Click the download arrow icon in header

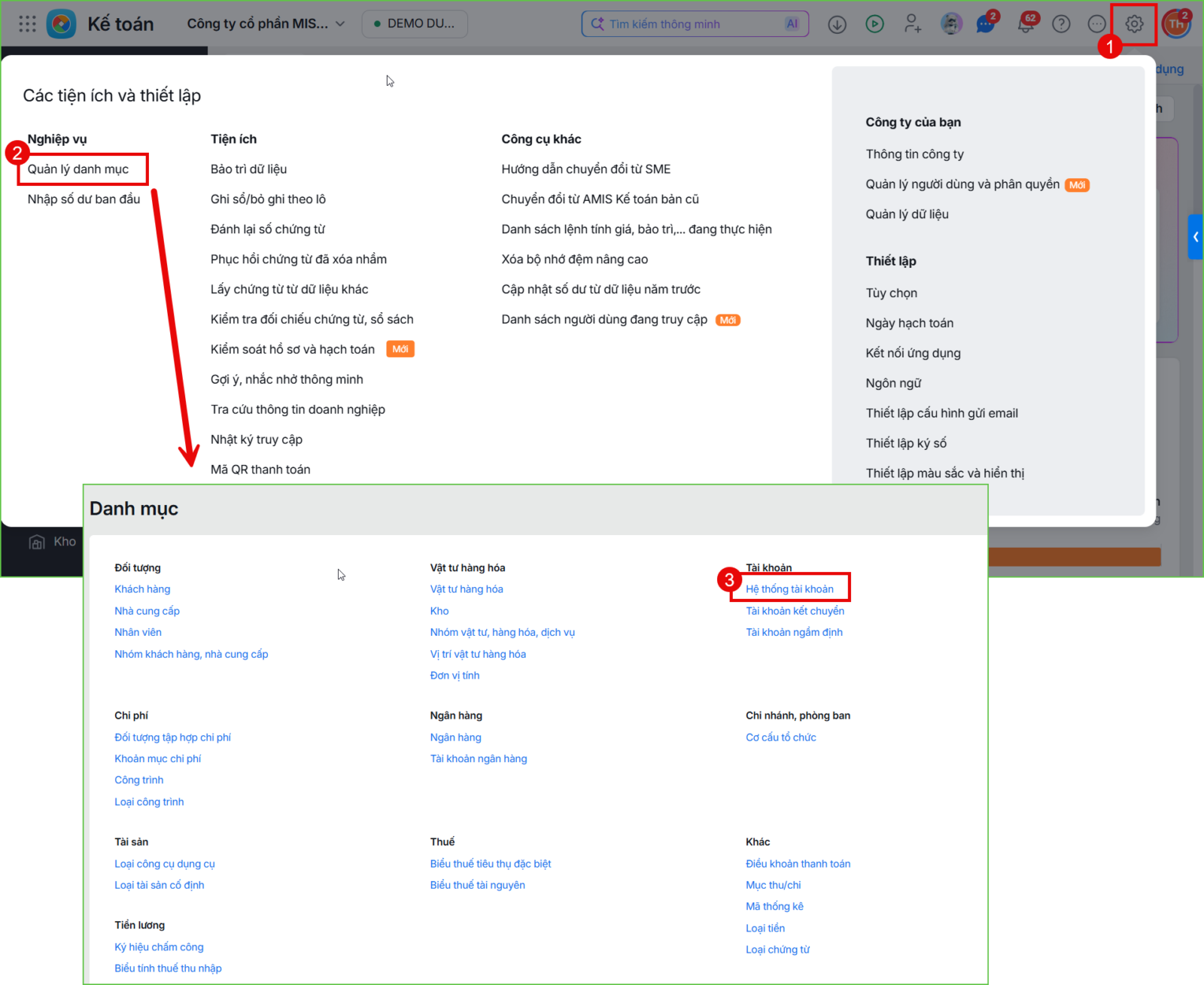pos(837,24)
